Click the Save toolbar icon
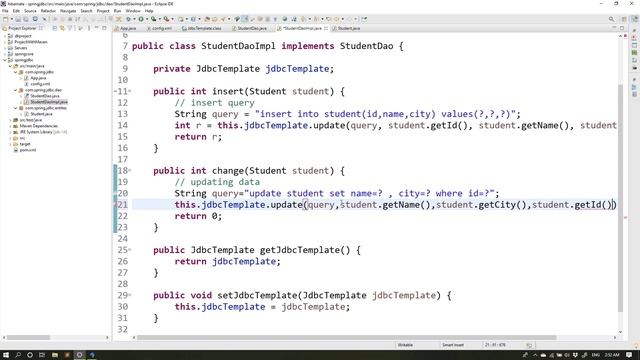Viewport: 640px width, 360px height. pos(18,19)
